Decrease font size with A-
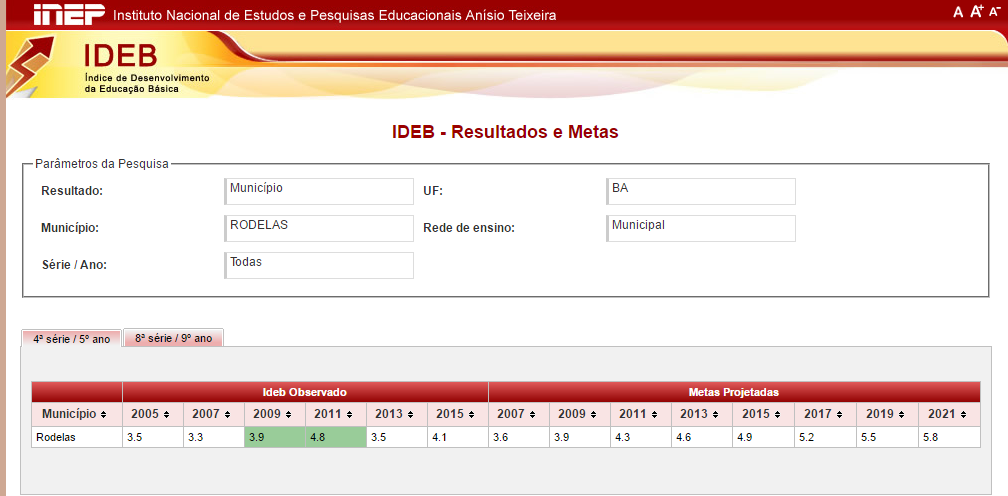This screenshot has width=1008, height=496. pyautogui.click(x=995, y=11)
